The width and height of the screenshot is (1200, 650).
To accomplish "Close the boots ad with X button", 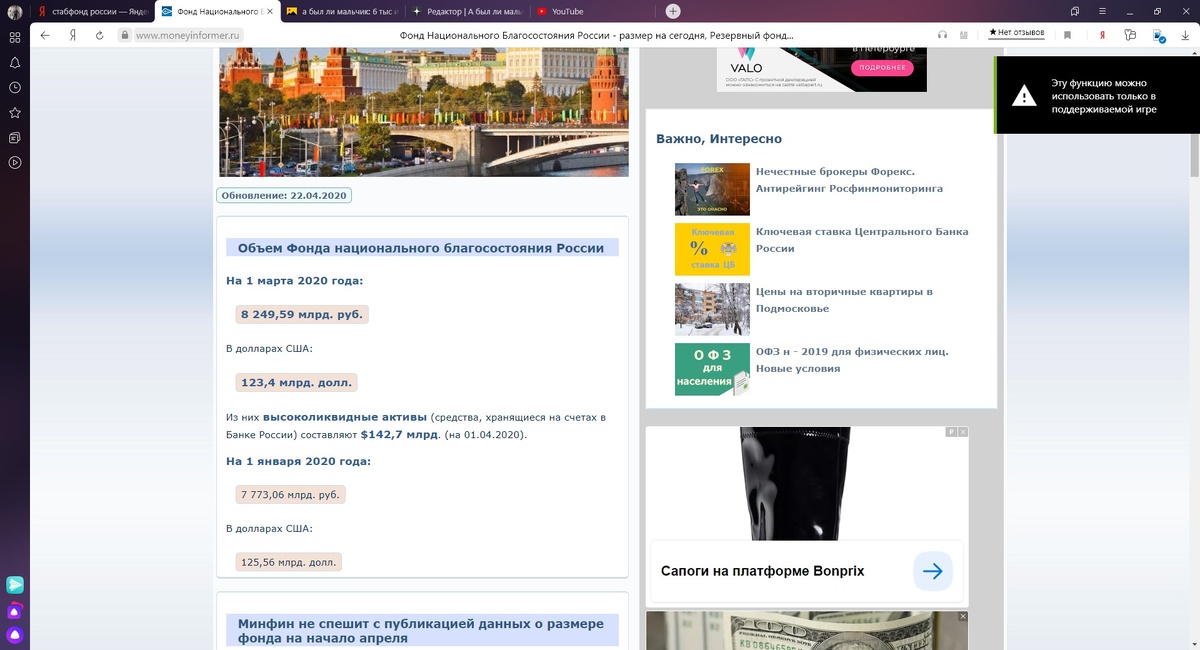I will (962, 432).
